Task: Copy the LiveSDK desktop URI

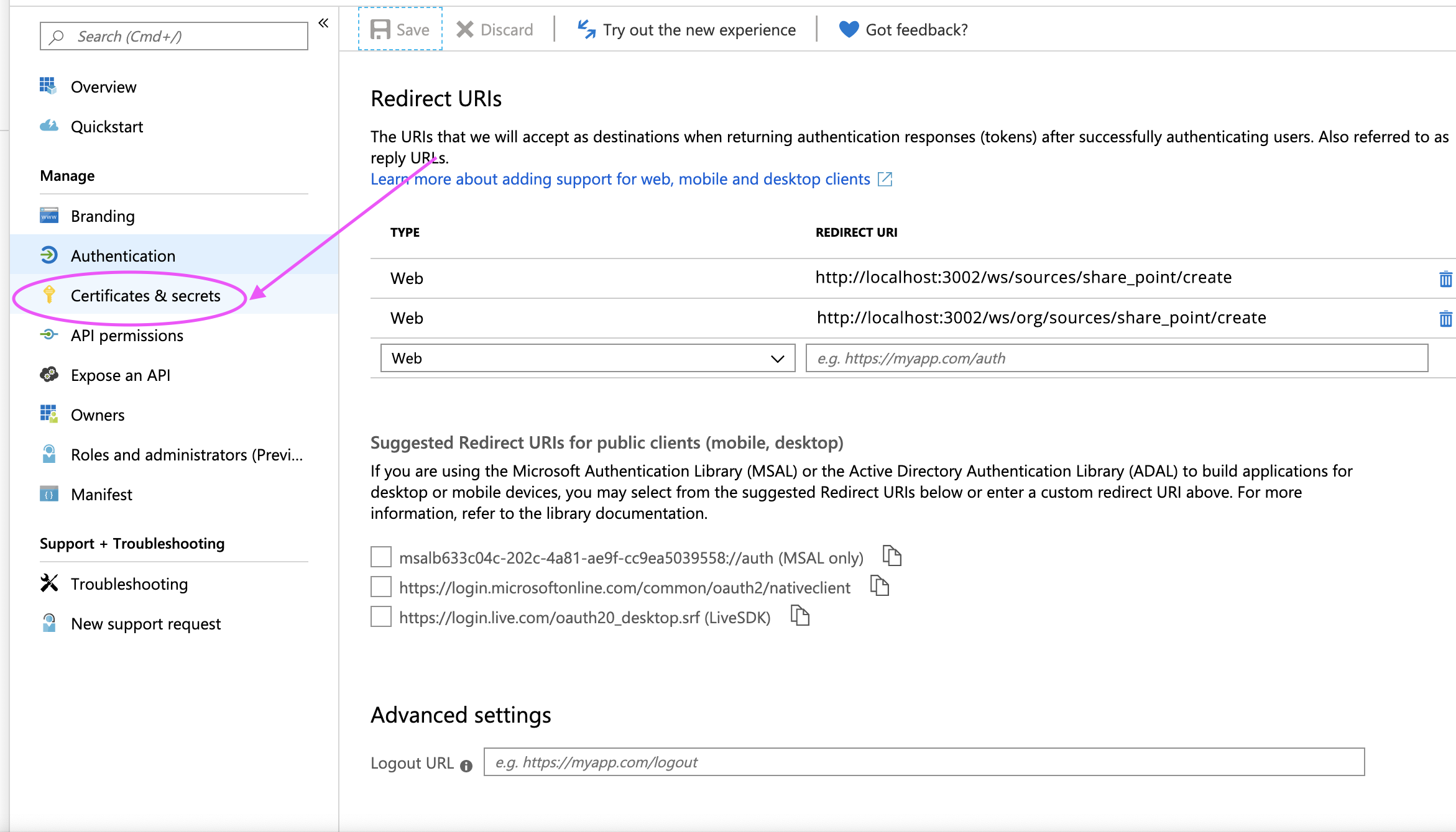Action: coord(799,615)
